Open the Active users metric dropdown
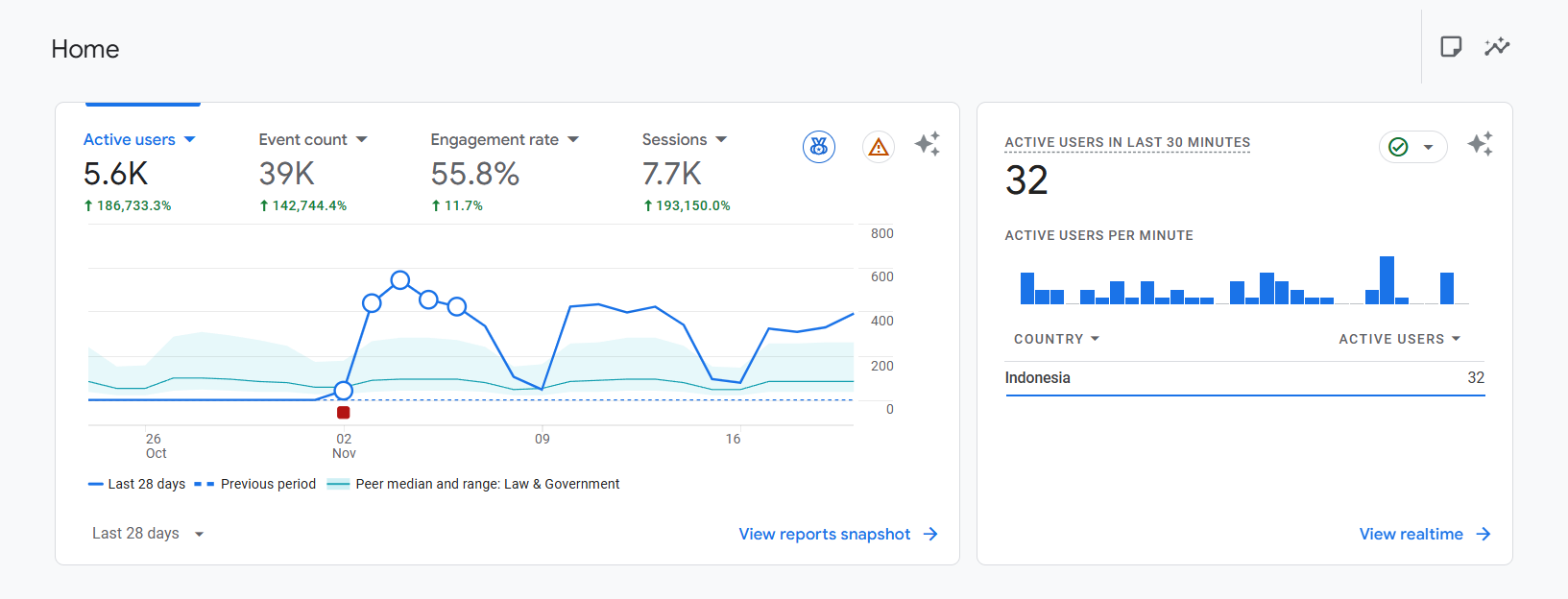 pos(189,140)
